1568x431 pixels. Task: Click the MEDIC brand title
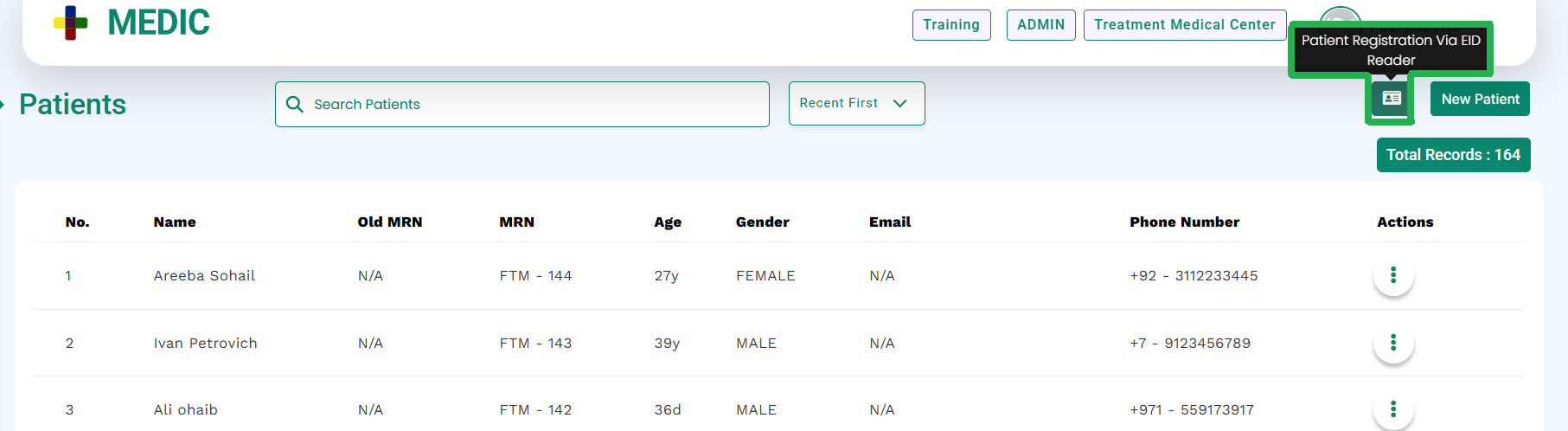pyautogui.click(x=158, y=23)
